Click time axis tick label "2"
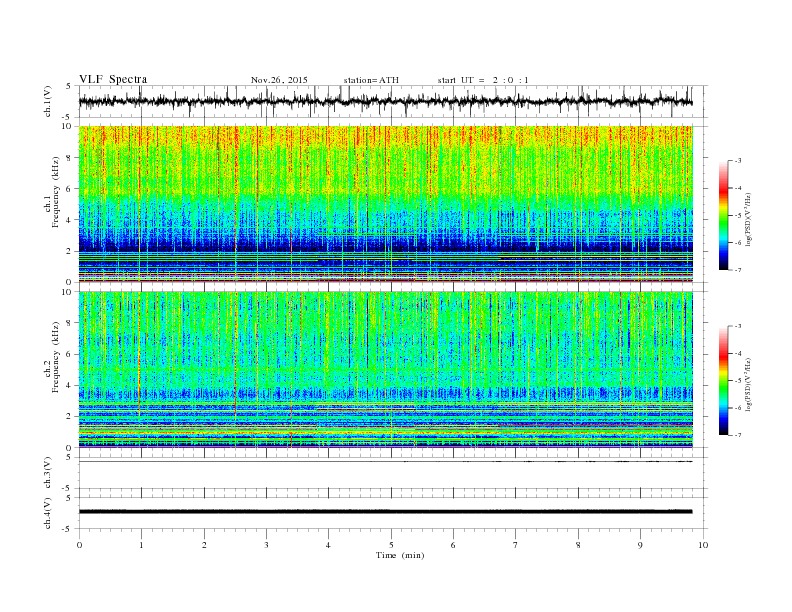Viewport: 792px width, 612px height. [x=204, y=545]
